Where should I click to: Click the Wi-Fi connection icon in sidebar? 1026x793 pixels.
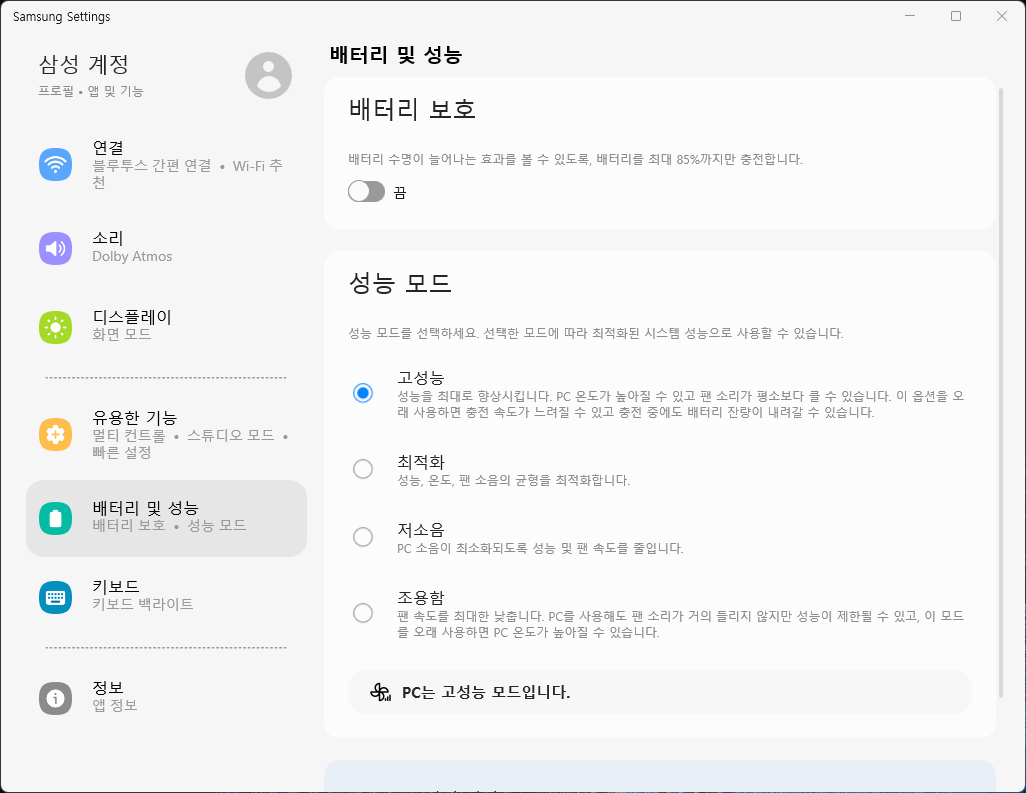pyautogui.click(x=55, y=164)
